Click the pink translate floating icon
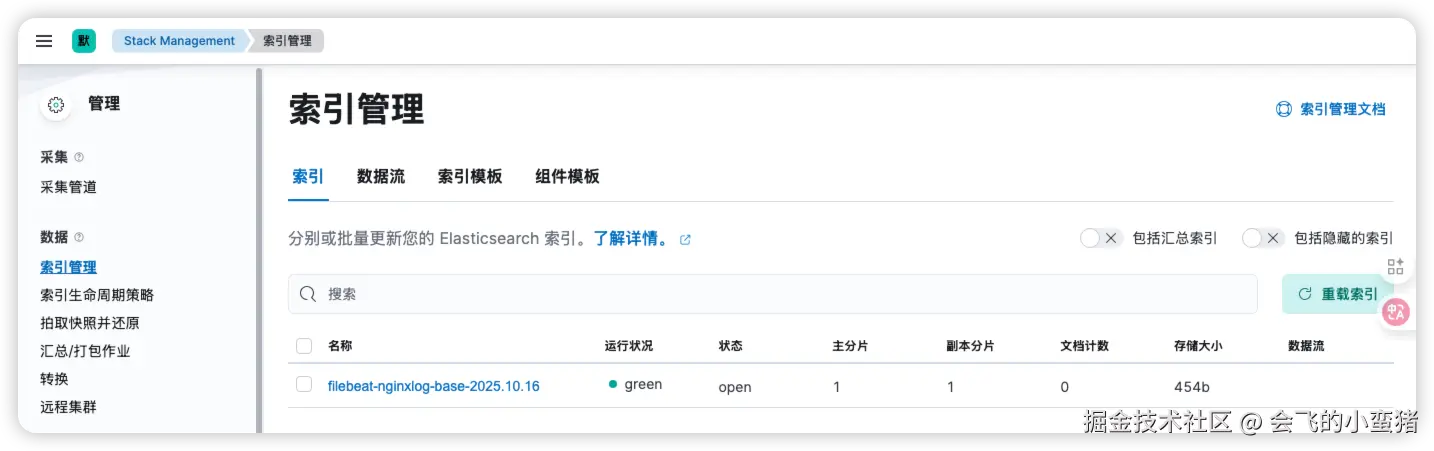 [x=1396, y=312]
